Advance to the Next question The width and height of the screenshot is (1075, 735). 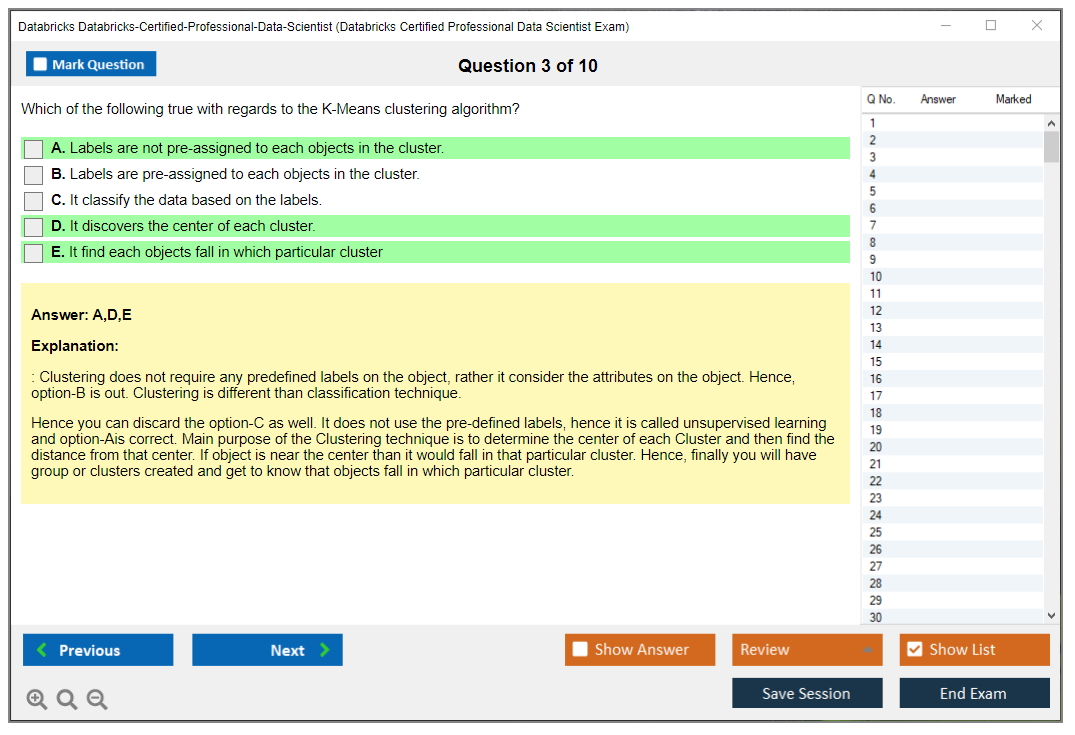coord(267,650)
